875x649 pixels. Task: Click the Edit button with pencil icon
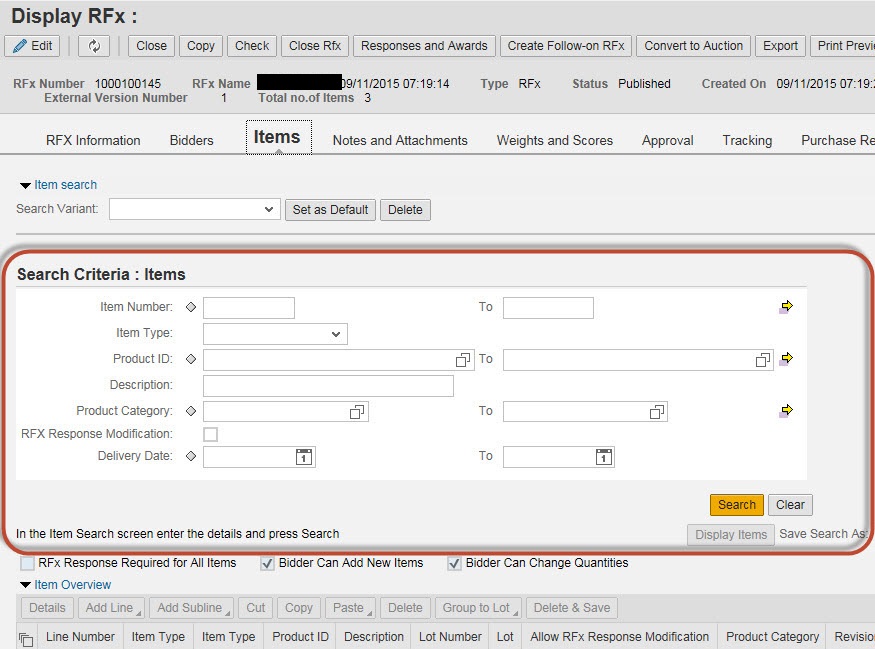(32, 46)
